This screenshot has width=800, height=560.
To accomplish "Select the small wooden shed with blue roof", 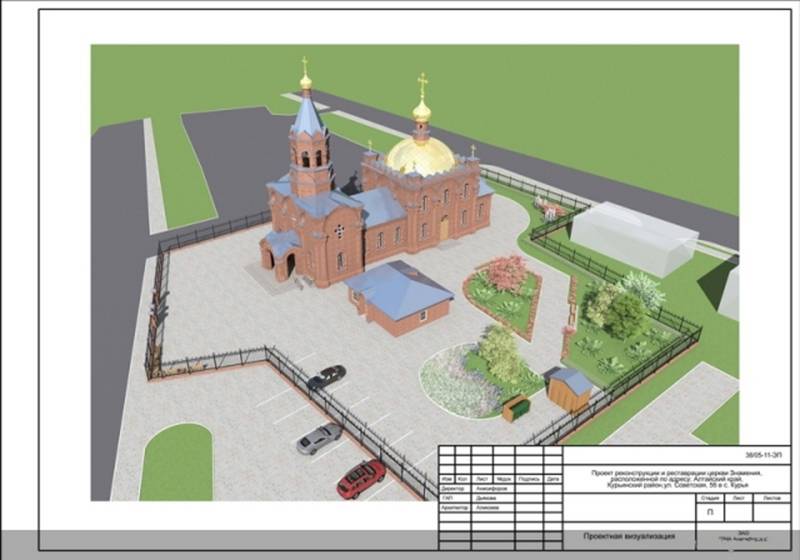I will (x=570, y=388).
